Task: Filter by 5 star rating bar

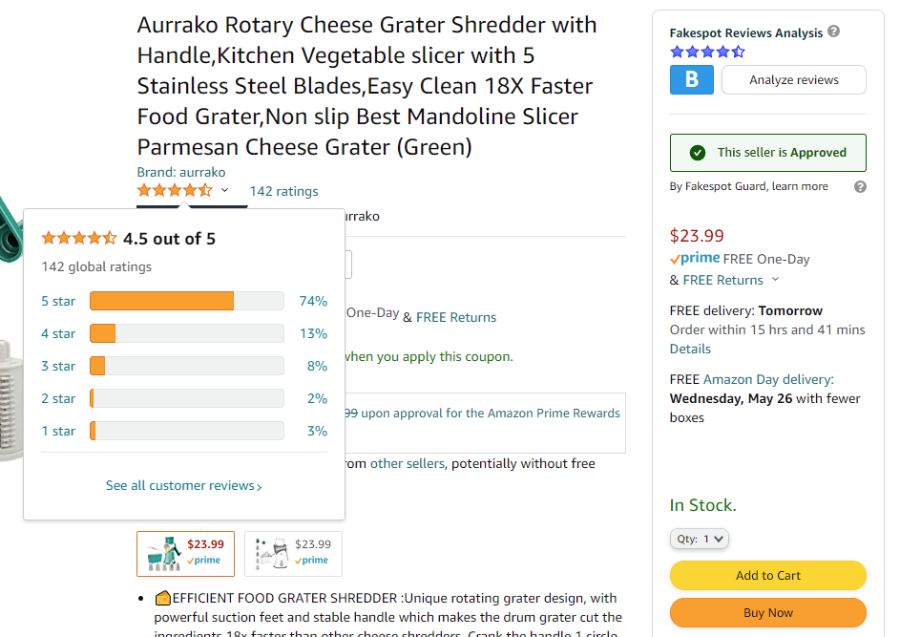Action: click(x=184, y=301)
